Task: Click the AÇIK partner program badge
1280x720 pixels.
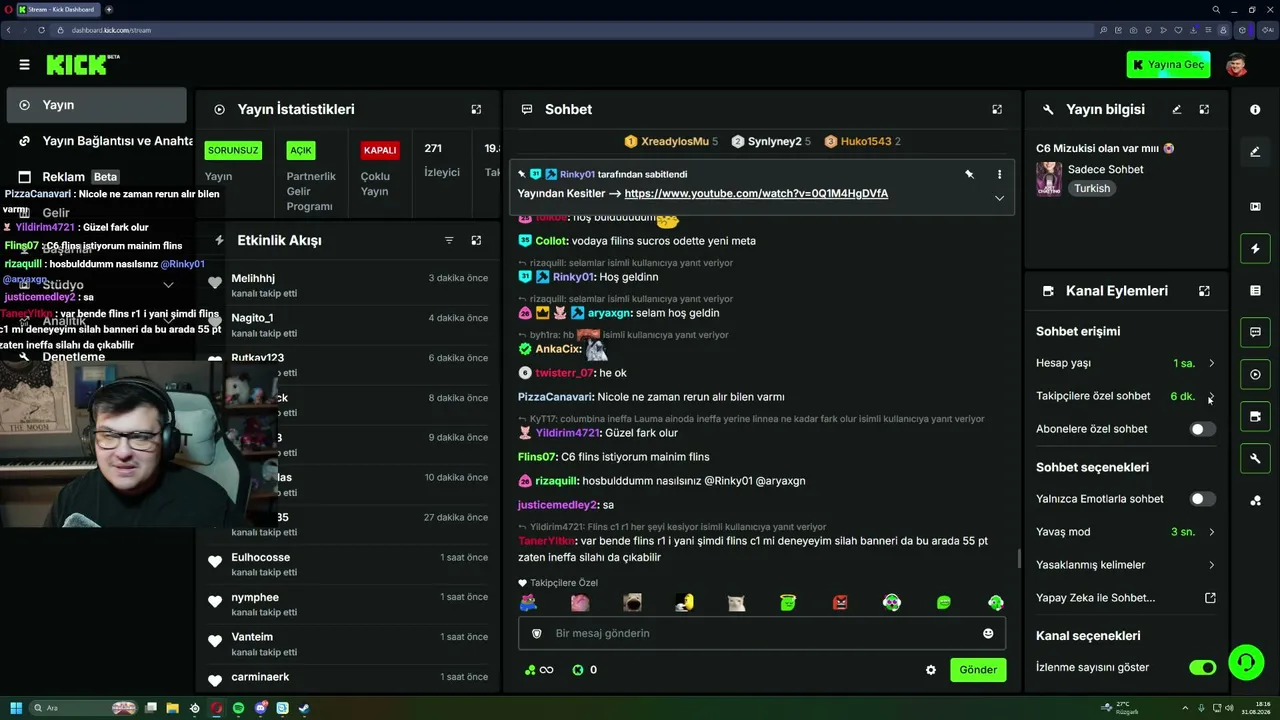Action: click(x=301, y=150)
